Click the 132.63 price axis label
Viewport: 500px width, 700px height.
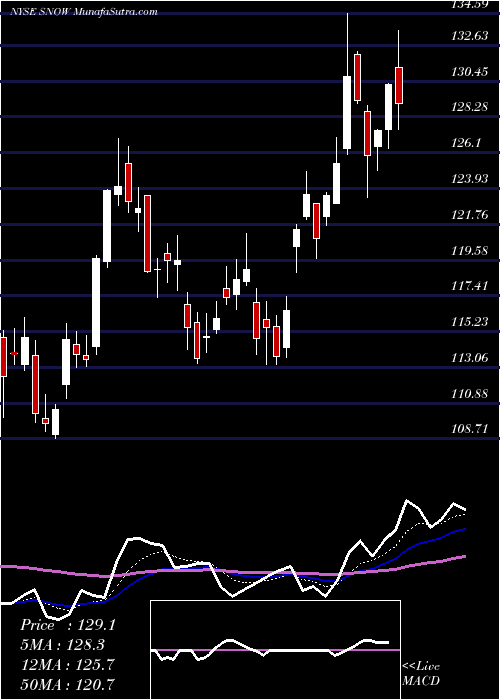469,36
